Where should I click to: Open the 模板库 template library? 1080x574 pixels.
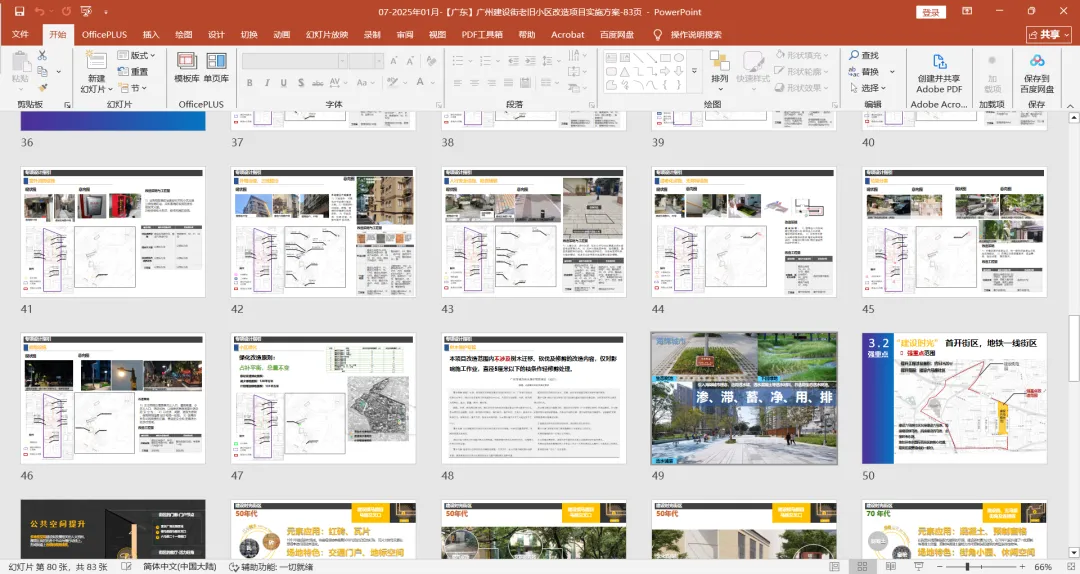click(187, 67)
